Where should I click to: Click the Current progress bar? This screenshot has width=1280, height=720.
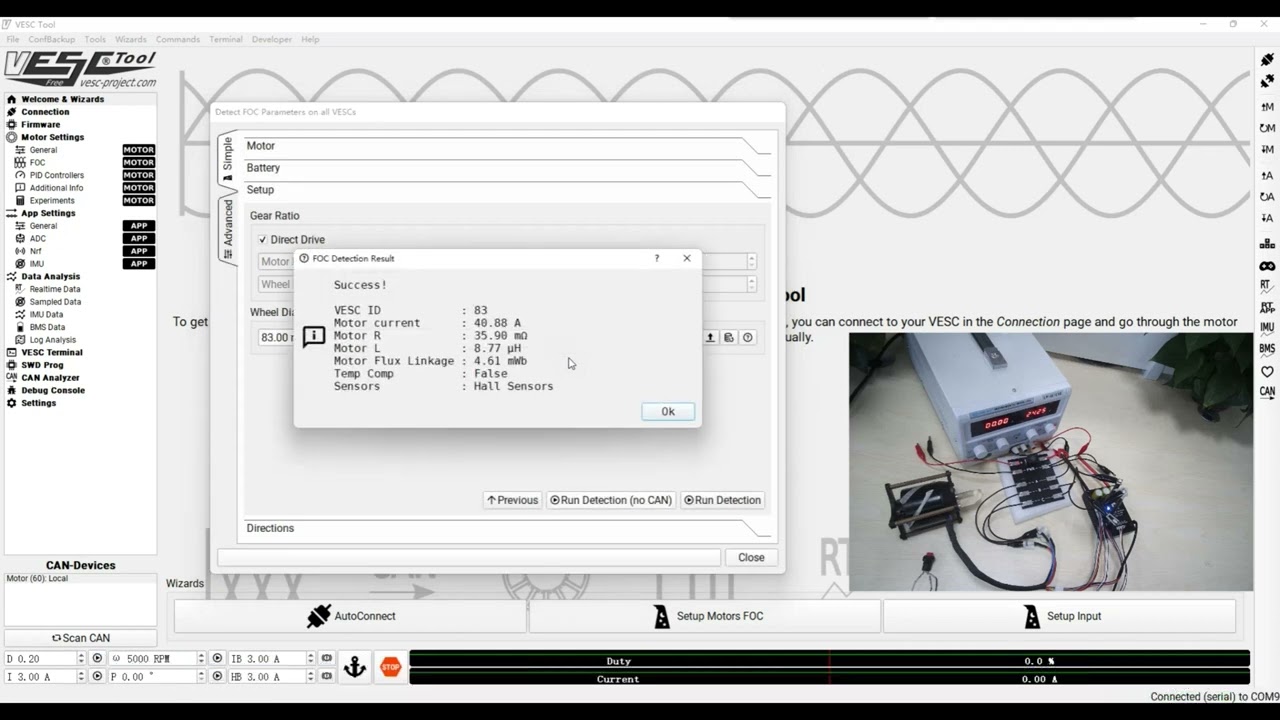[830, 678]
